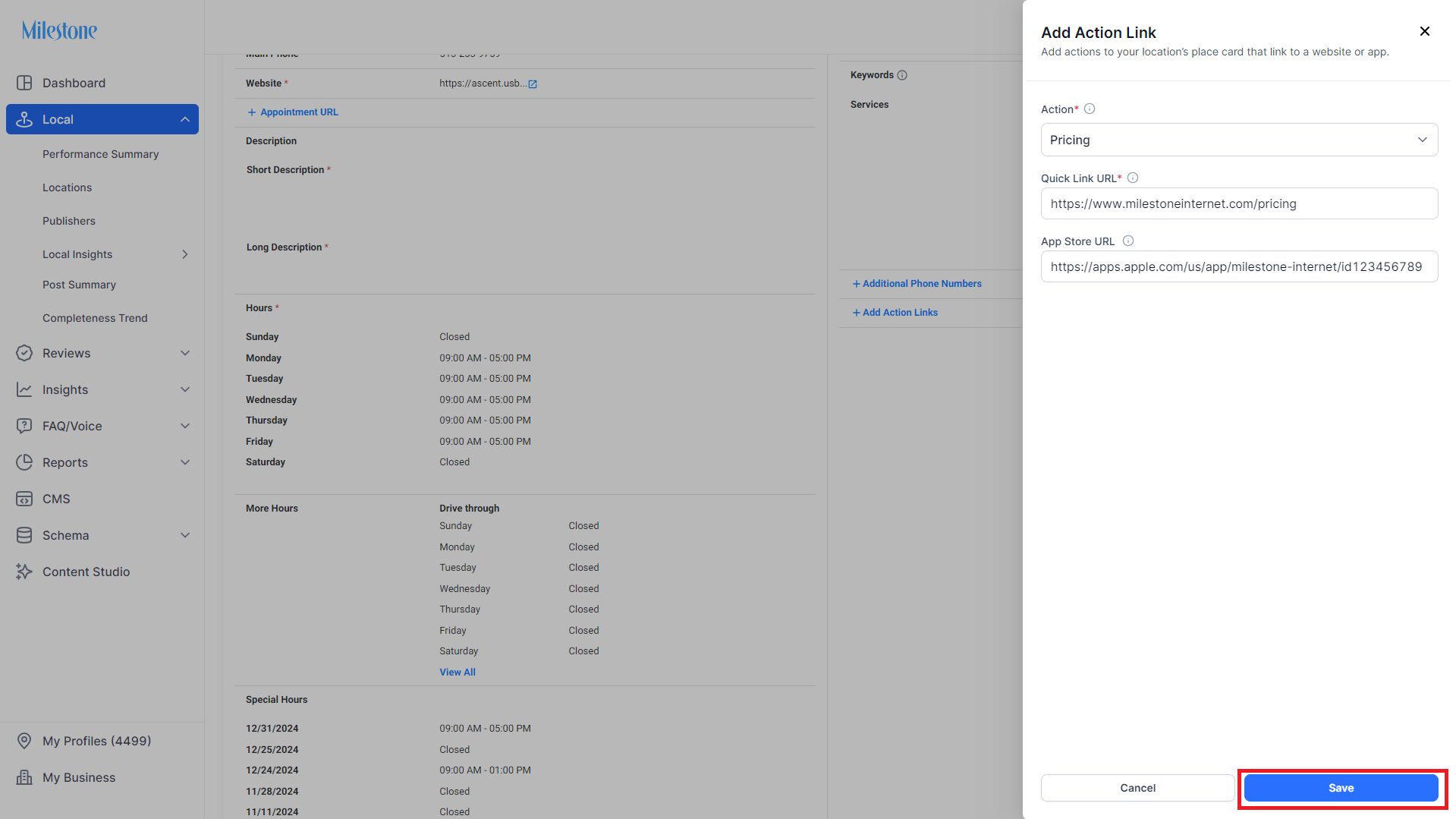Click into the App Store URL field
This screenshot has width=1456, height=819.
(x=1239, y=266)
